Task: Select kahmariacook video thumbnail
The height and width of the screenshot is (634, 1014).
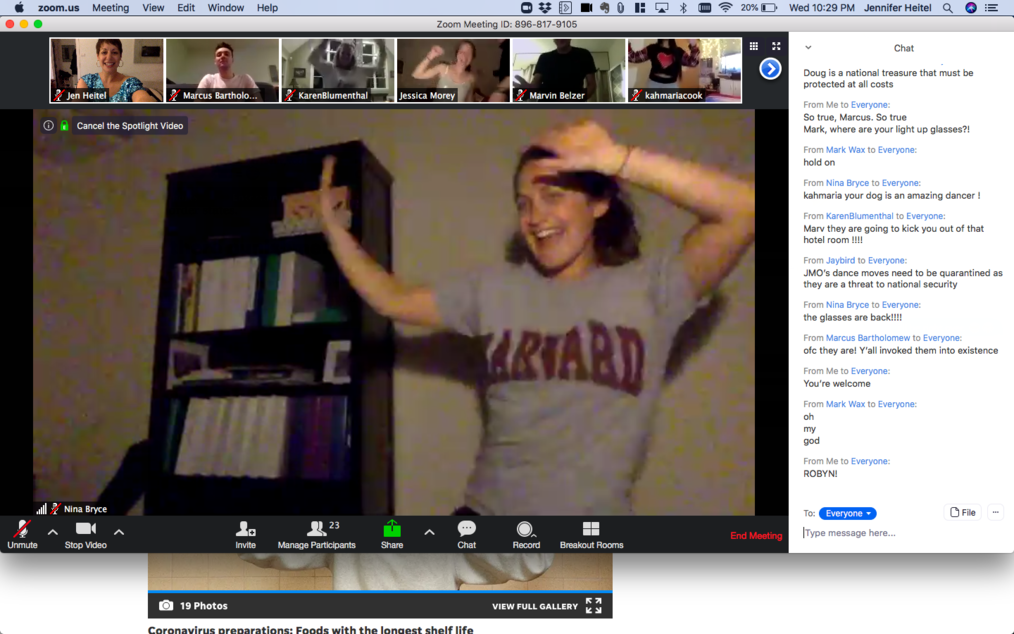Action: (684, 70)
